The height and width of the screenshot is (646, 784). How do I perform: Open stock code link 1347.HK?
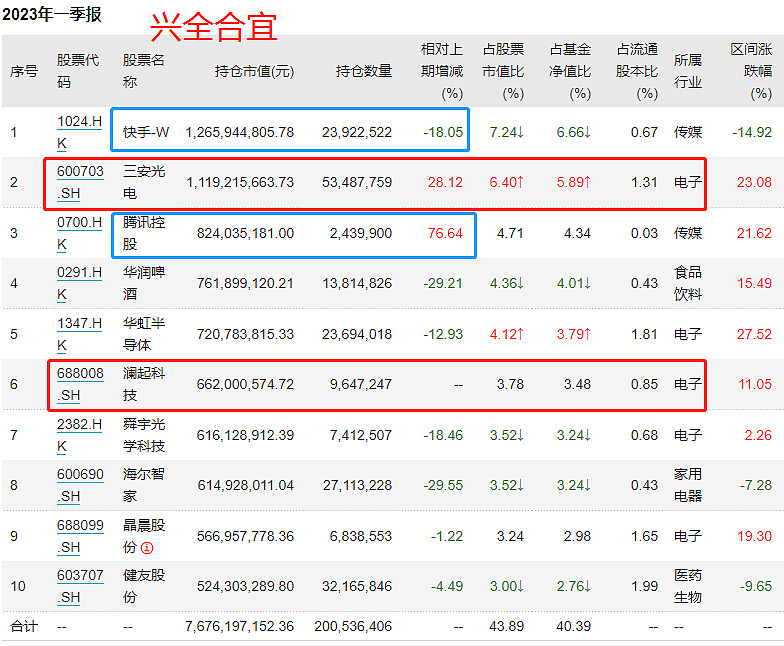[80, 334]
